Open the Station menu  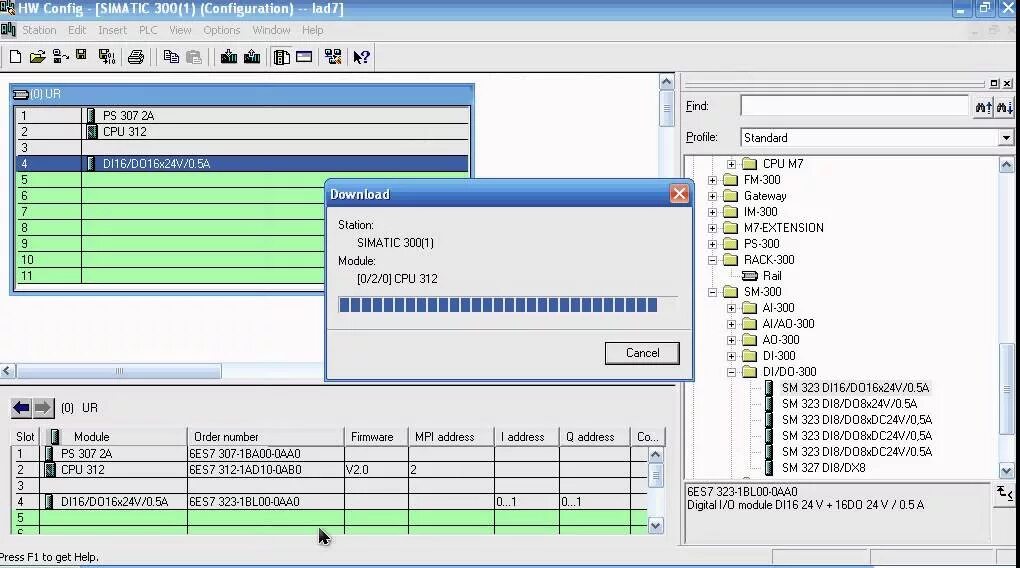(x=39, y=30)
